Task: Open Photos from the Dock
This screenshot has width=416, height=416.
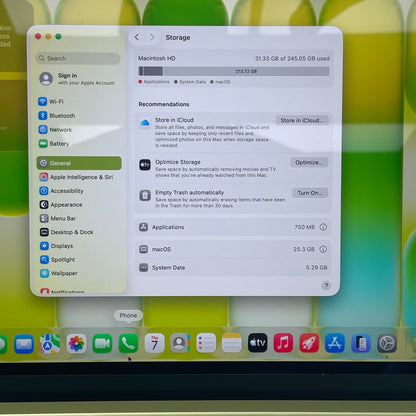Action: [x=76, y=344]
